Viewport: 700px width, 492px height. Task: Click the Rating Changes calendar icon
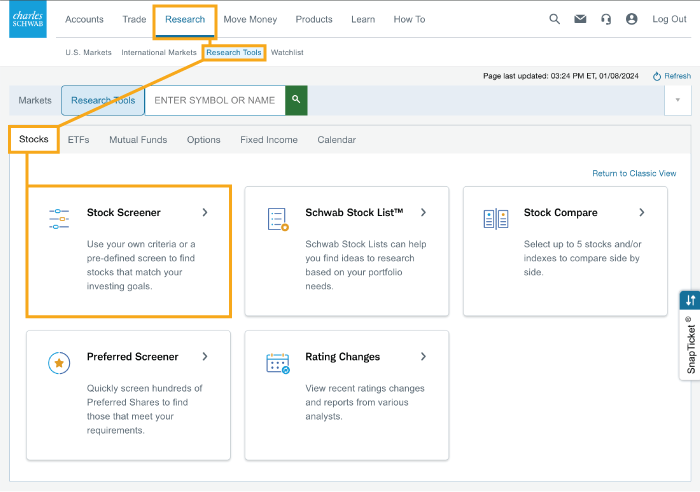[x=278, y=363]
